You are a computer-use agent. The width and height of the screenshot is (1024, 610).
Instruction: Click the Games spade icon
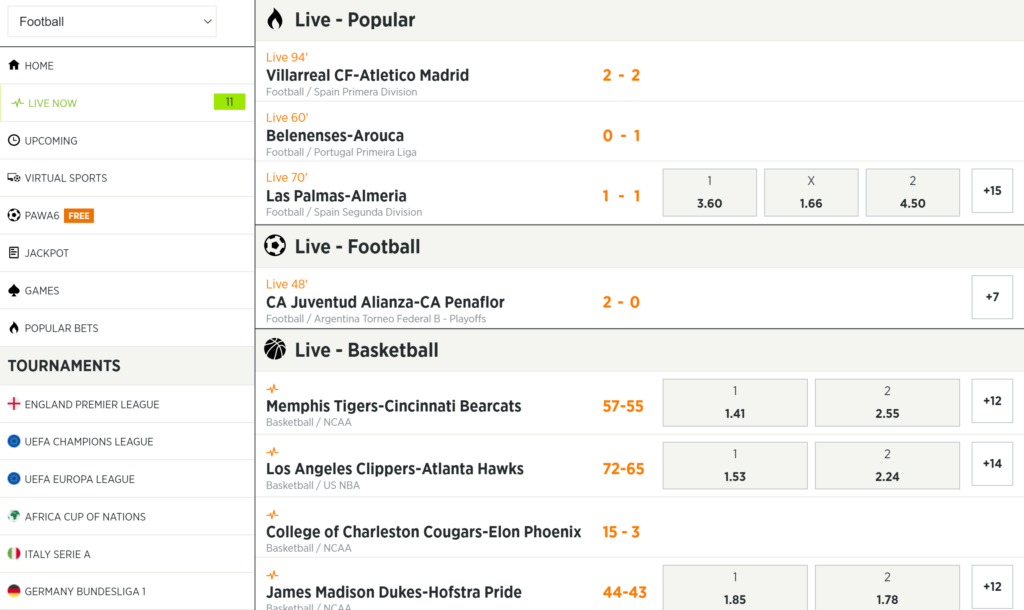[14, 291]
